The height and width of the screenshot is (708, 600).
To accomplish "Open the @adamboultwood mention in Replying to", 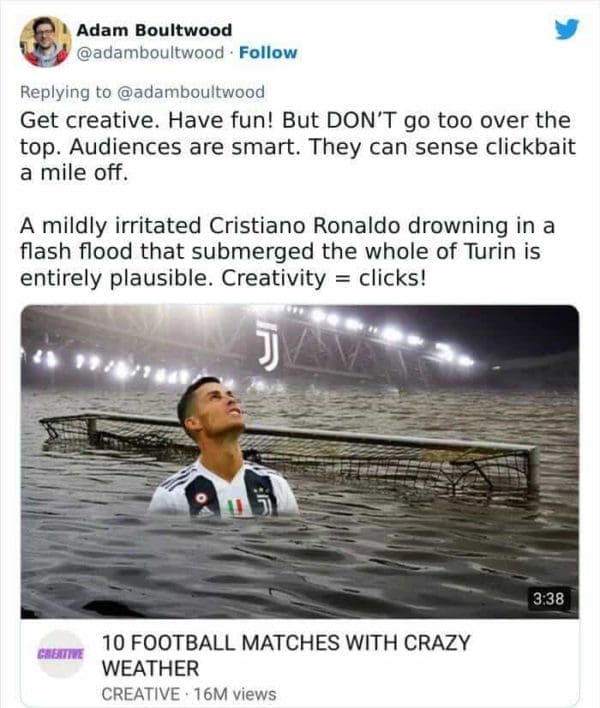I will pyautogui.click(x=192, y=92).
